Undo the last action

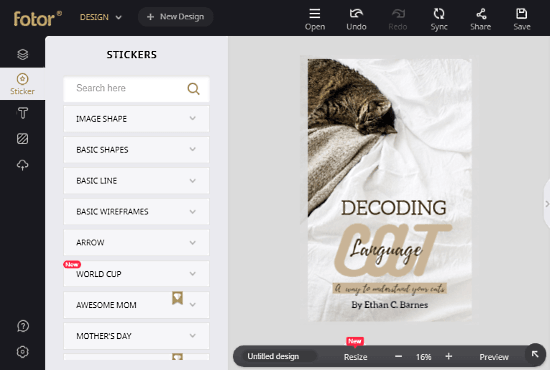click(356, 19)
